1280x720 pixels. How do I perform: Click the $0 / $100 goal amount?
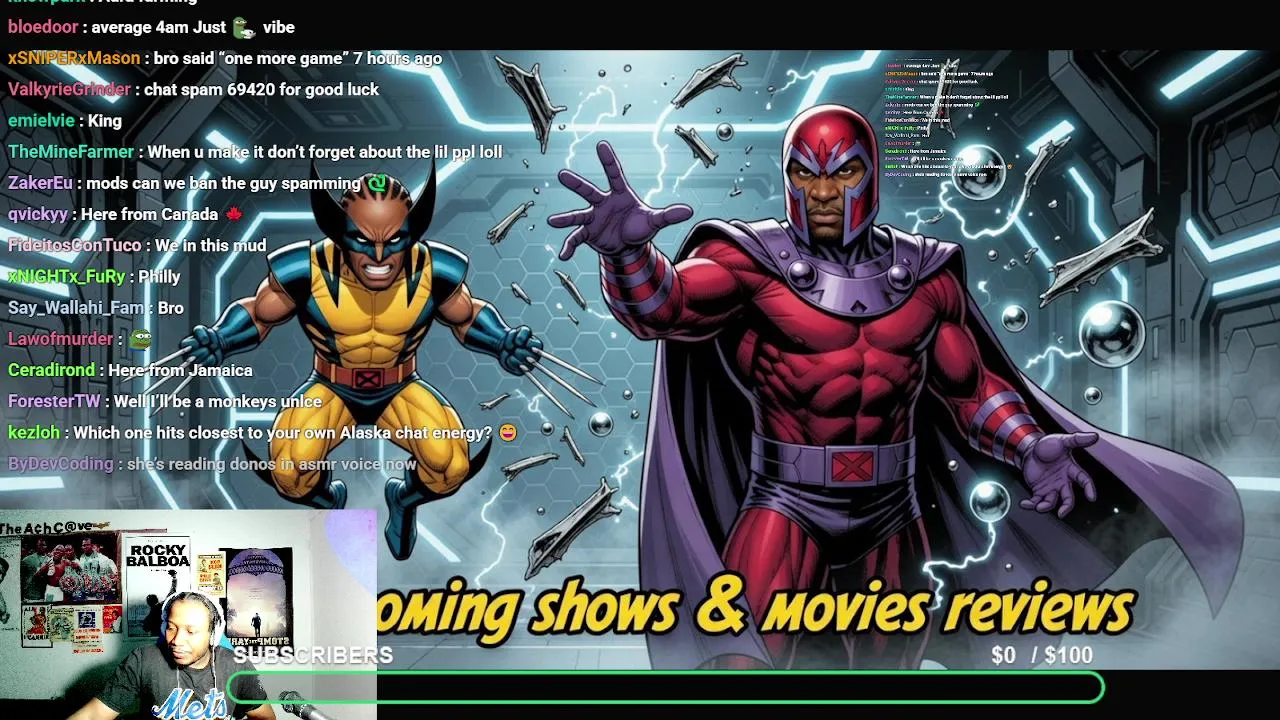(1042, 655)
